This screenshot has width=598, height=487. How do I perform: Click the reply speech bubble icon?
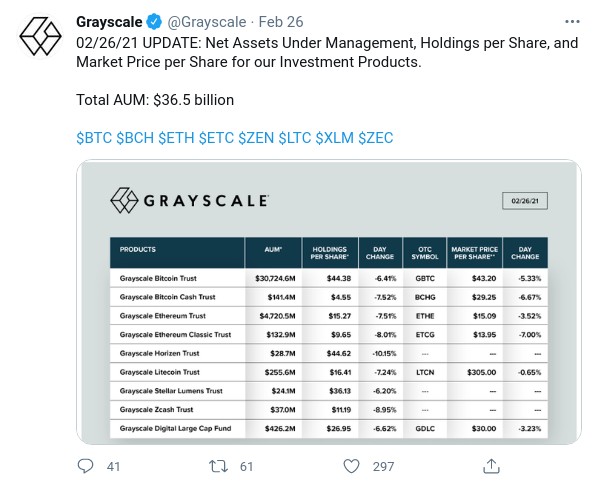click(x=85, y=466)
